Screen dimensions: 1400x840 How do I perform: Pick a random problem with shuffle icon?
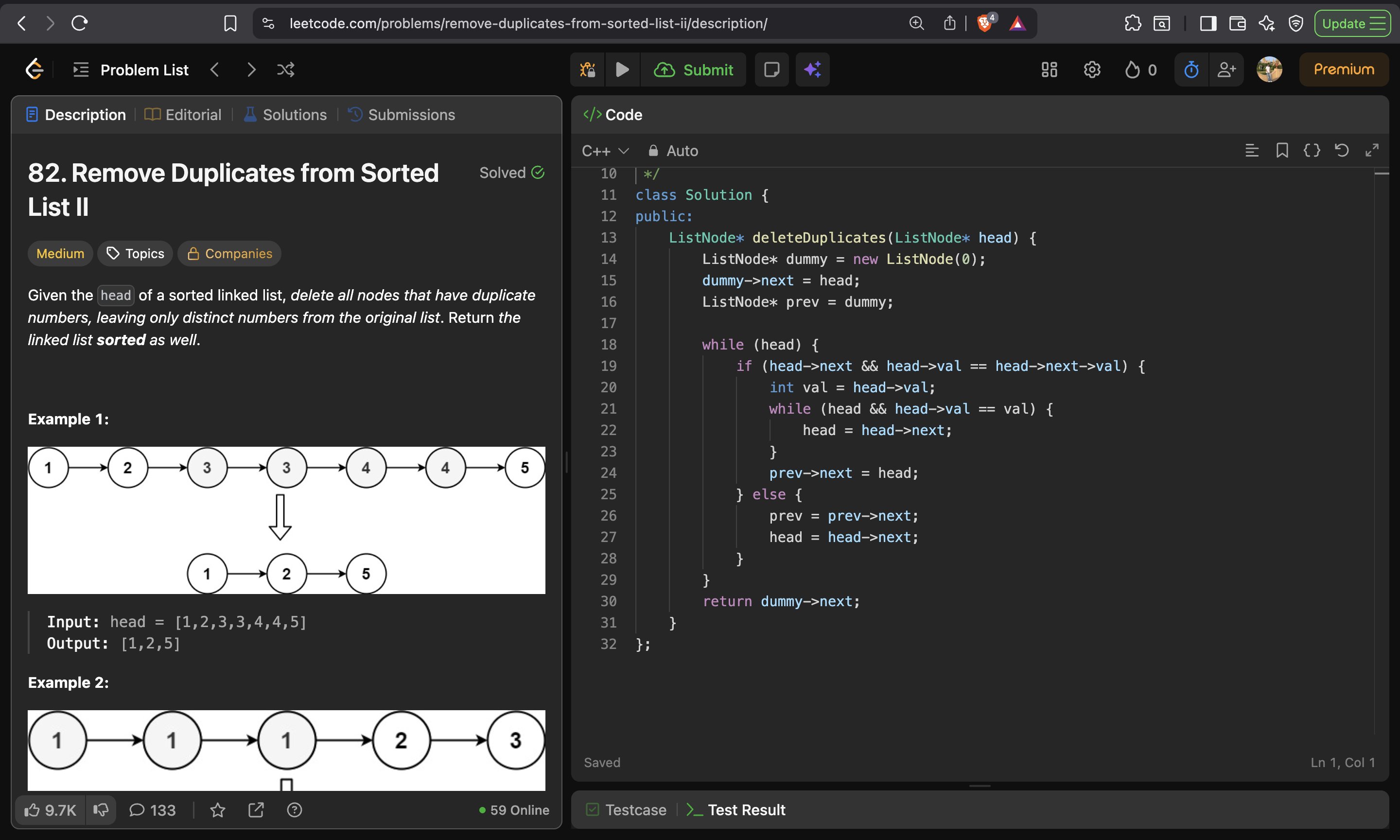[285, 70]
